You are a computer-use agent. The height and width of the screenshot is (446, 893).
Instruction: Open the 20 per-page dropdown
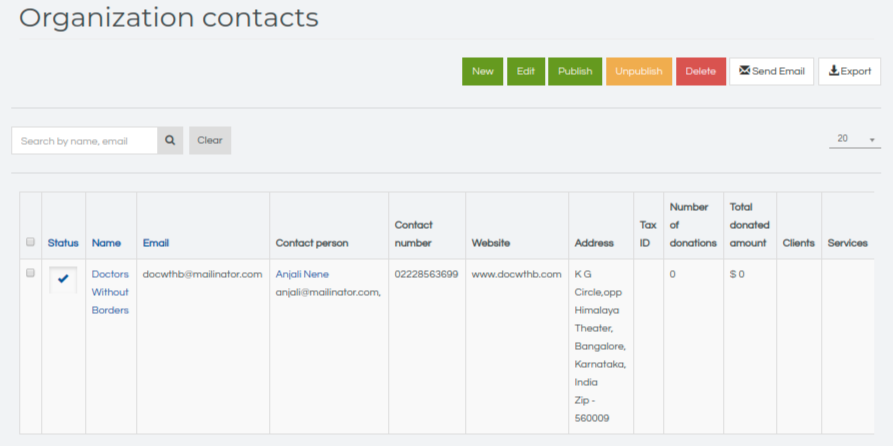(855, 139)
